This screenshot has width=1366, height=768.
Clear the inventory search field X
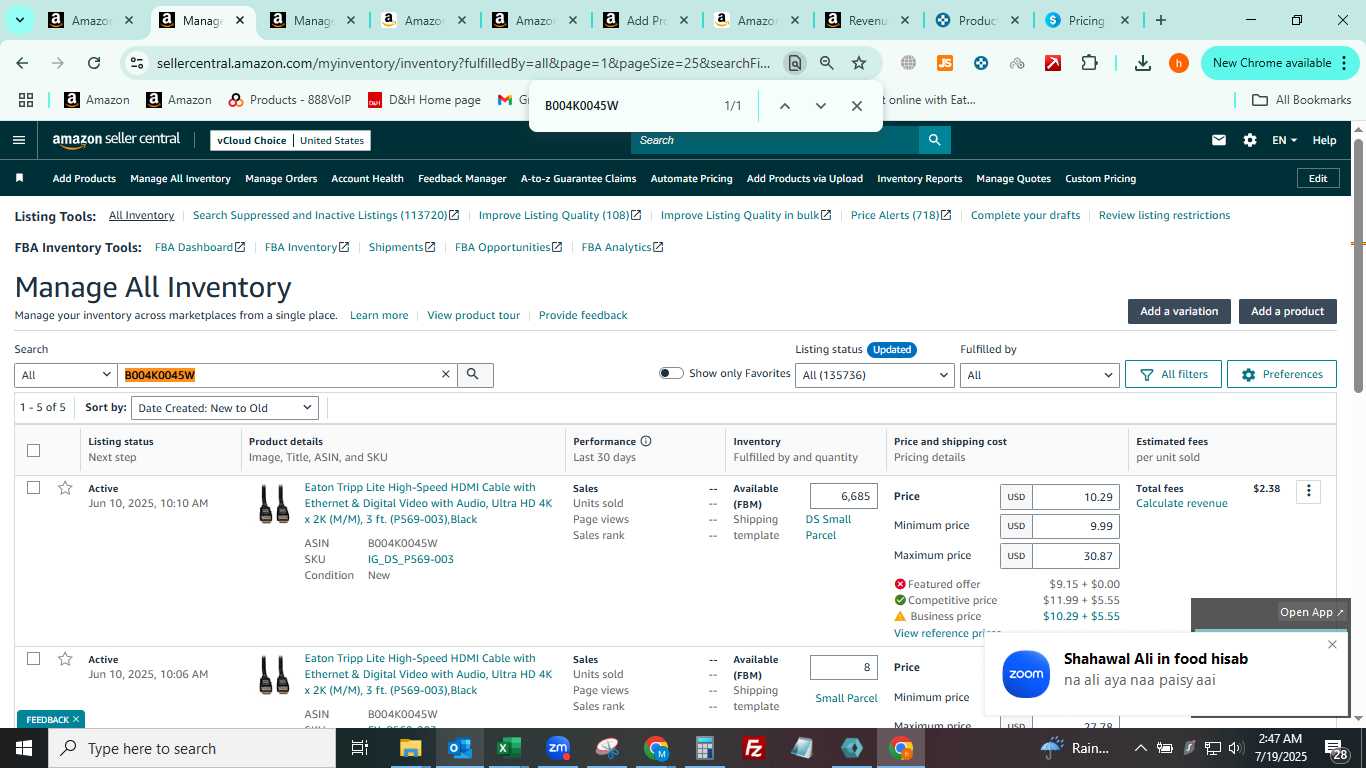click(446, 374)
